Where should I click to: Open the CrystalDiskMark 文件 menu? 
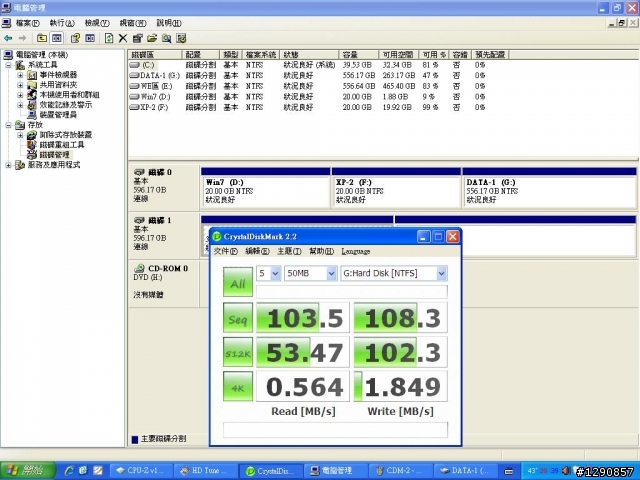225,251
